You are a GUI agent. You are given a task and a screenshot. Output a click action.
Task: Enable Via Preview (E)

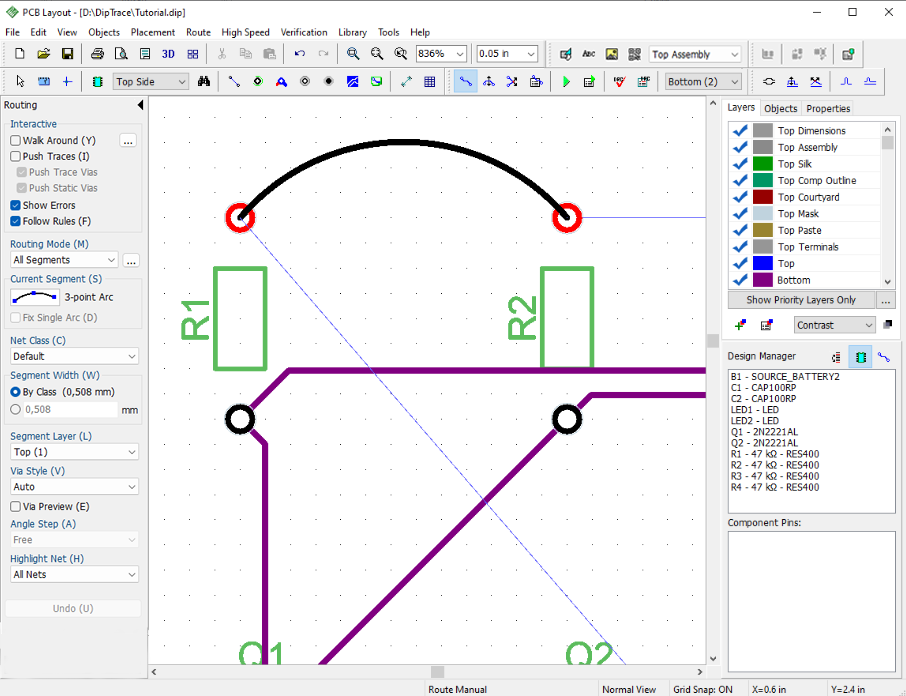(16, 507)
